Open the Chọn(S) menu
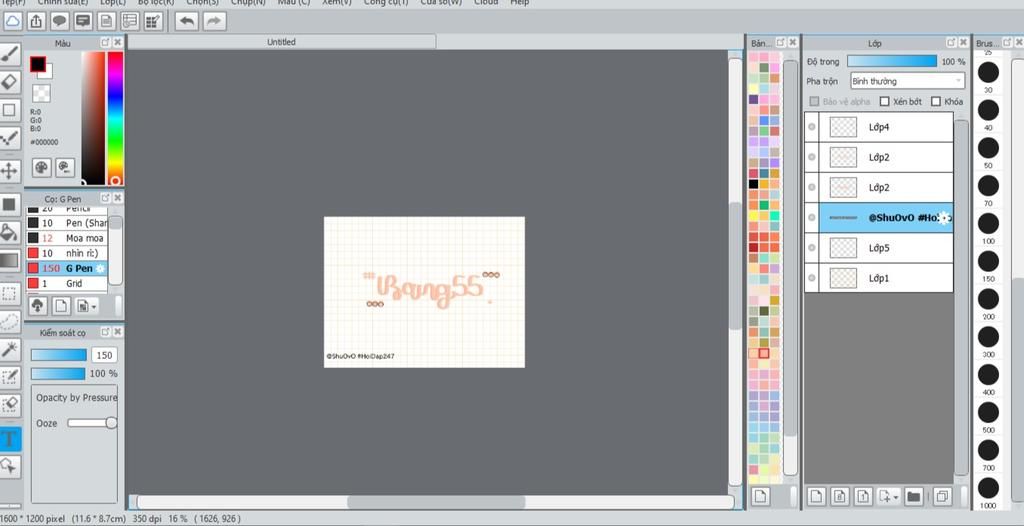 tap(202, 3)
